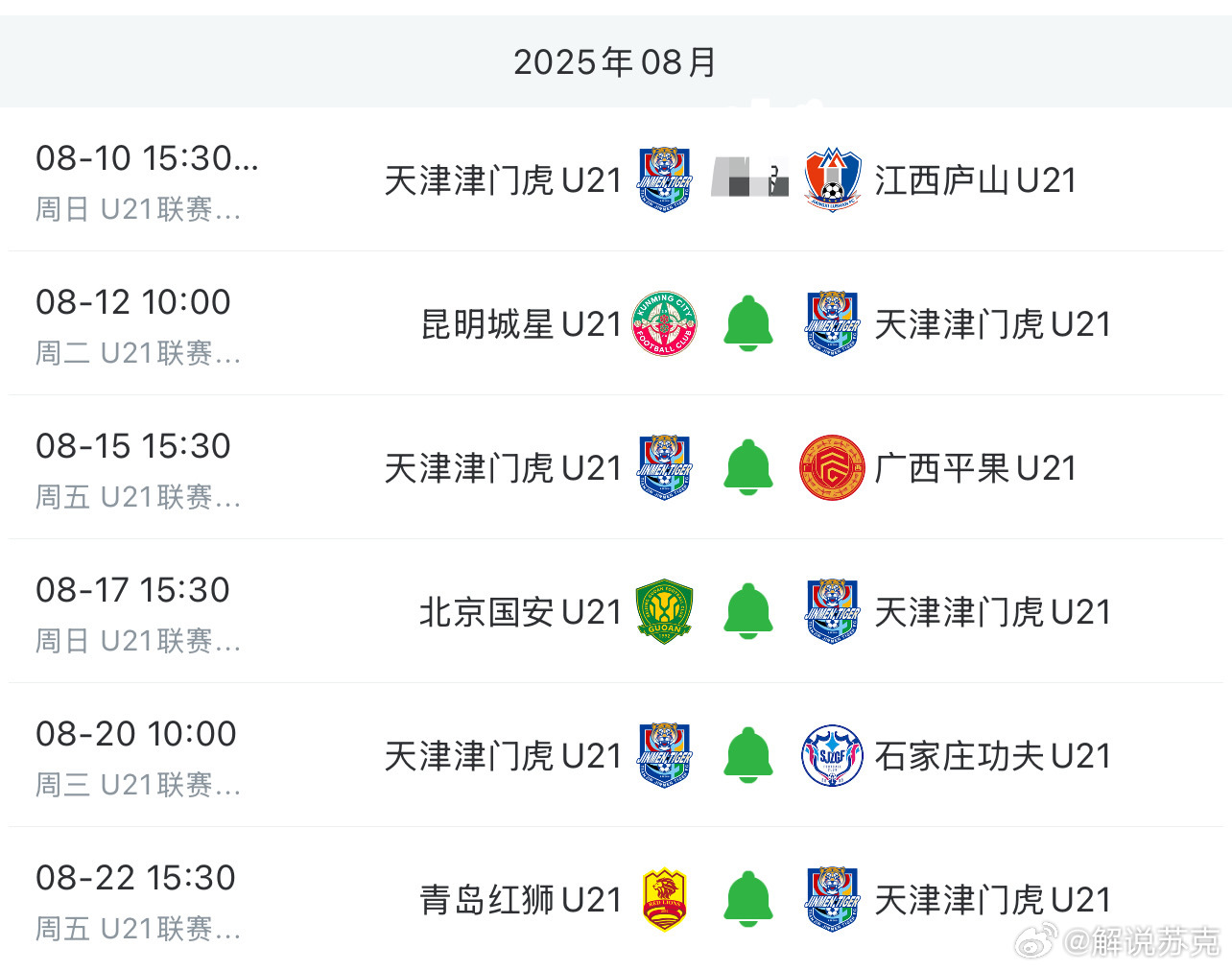The width and height of the screenshot is (1232, 971).
Task: Open the 2025年08月 month header
Action: pos(615,62)
